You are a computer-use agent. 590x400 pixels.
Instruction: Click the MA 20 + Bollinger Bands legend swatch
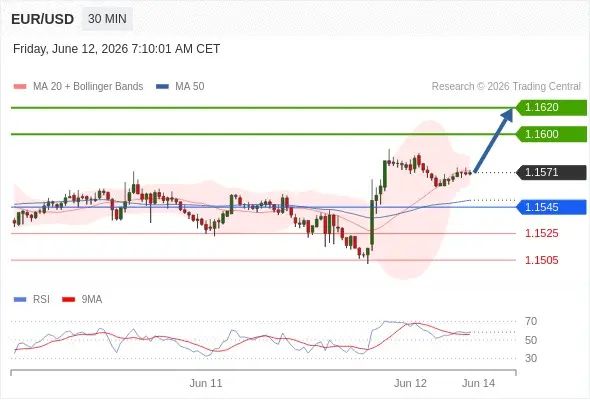[20, 87]
